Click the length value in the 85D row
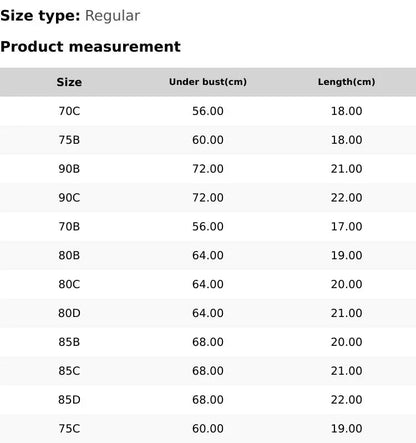 pyautogui.click(x=346, y=400)
